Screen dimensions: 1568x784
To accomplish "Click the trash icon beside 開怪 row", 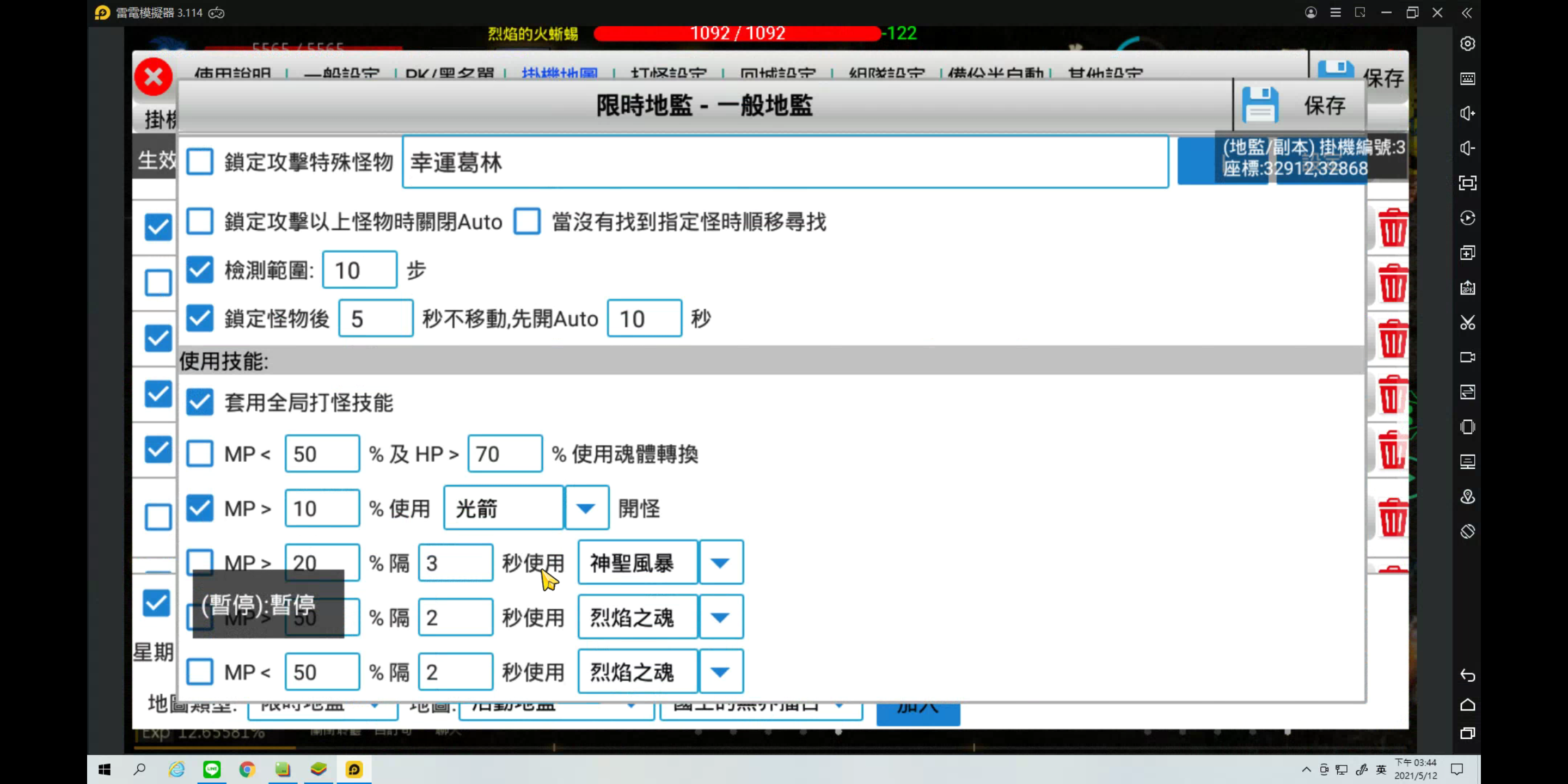I will click(x=1393, y=517).
